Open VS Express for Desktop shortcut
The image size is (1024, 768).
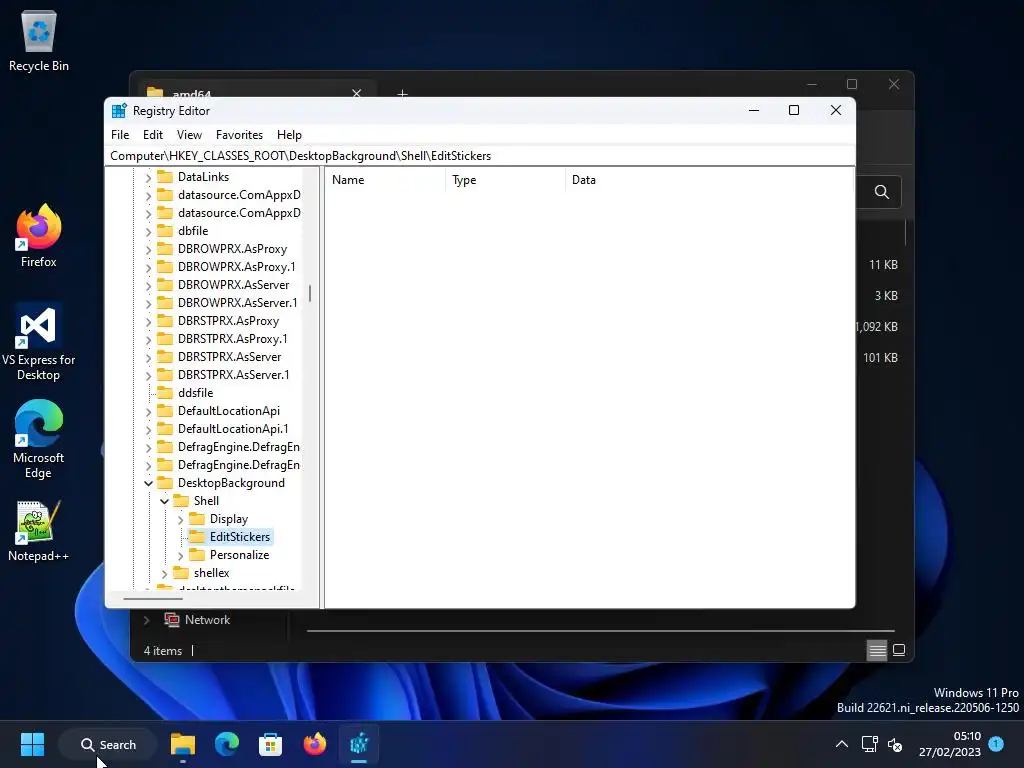[39, 341]
